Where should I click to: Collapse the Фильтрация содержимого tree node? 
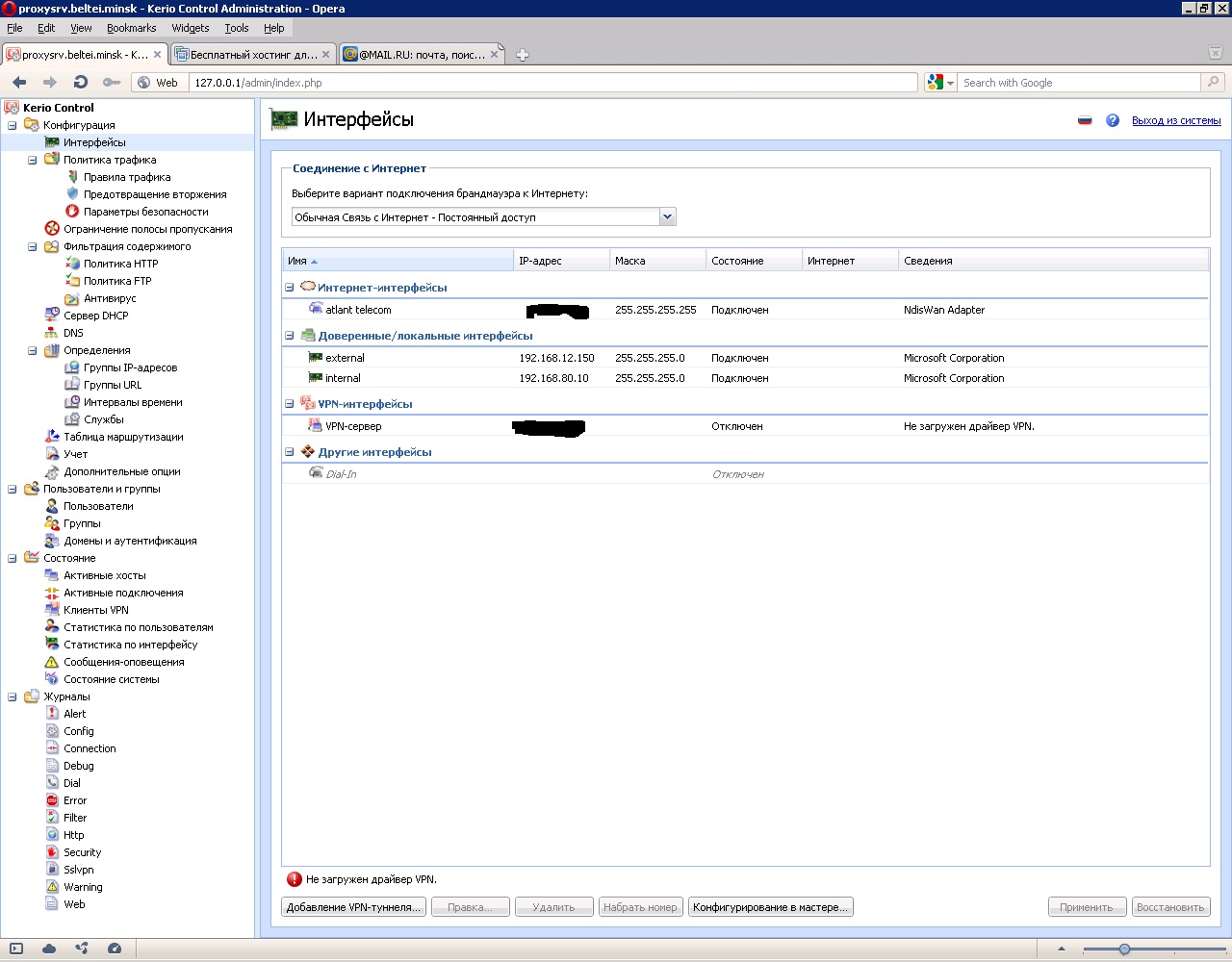33,246
